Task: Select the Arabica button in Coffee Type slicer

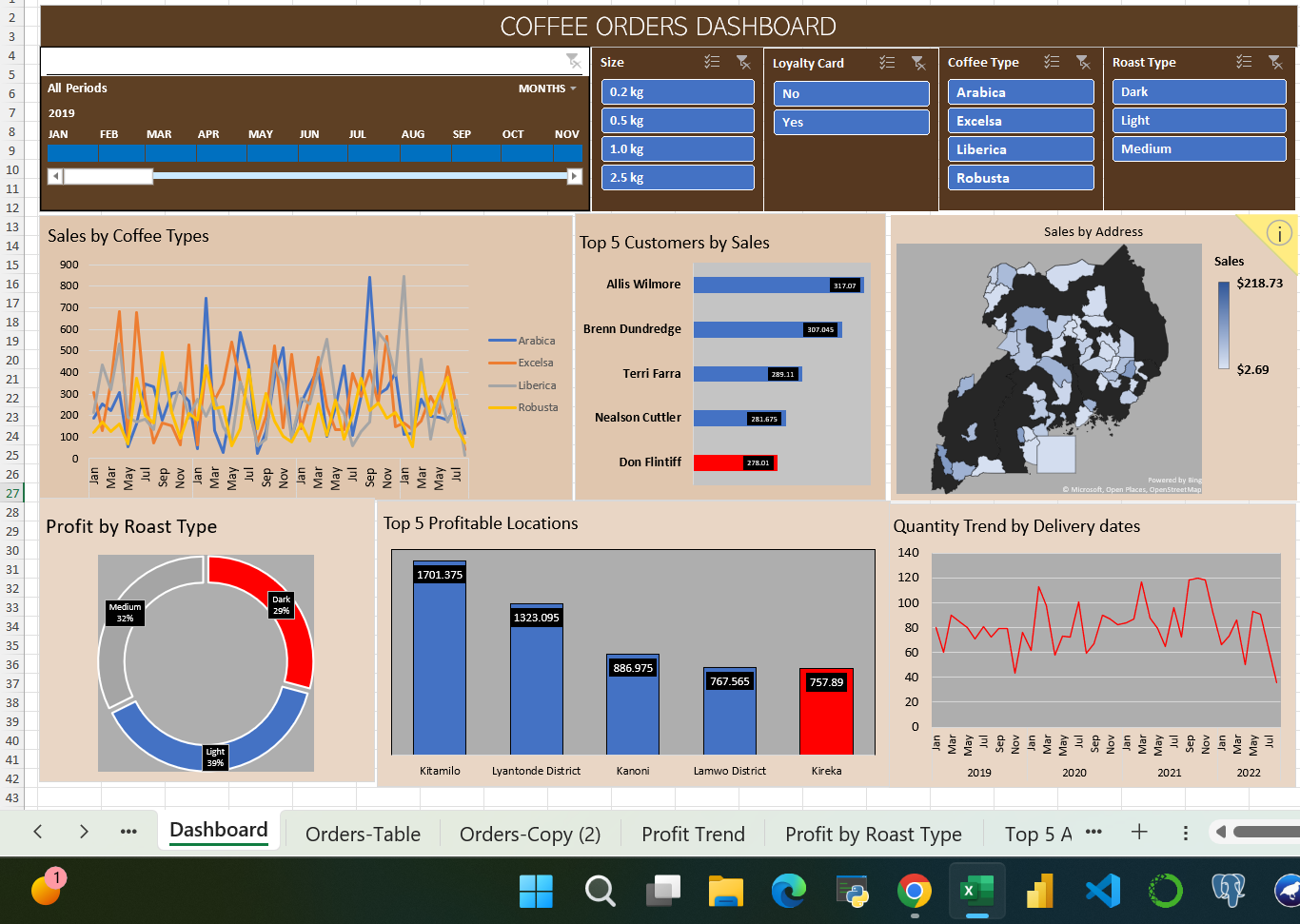Action: click(1020, 91)
